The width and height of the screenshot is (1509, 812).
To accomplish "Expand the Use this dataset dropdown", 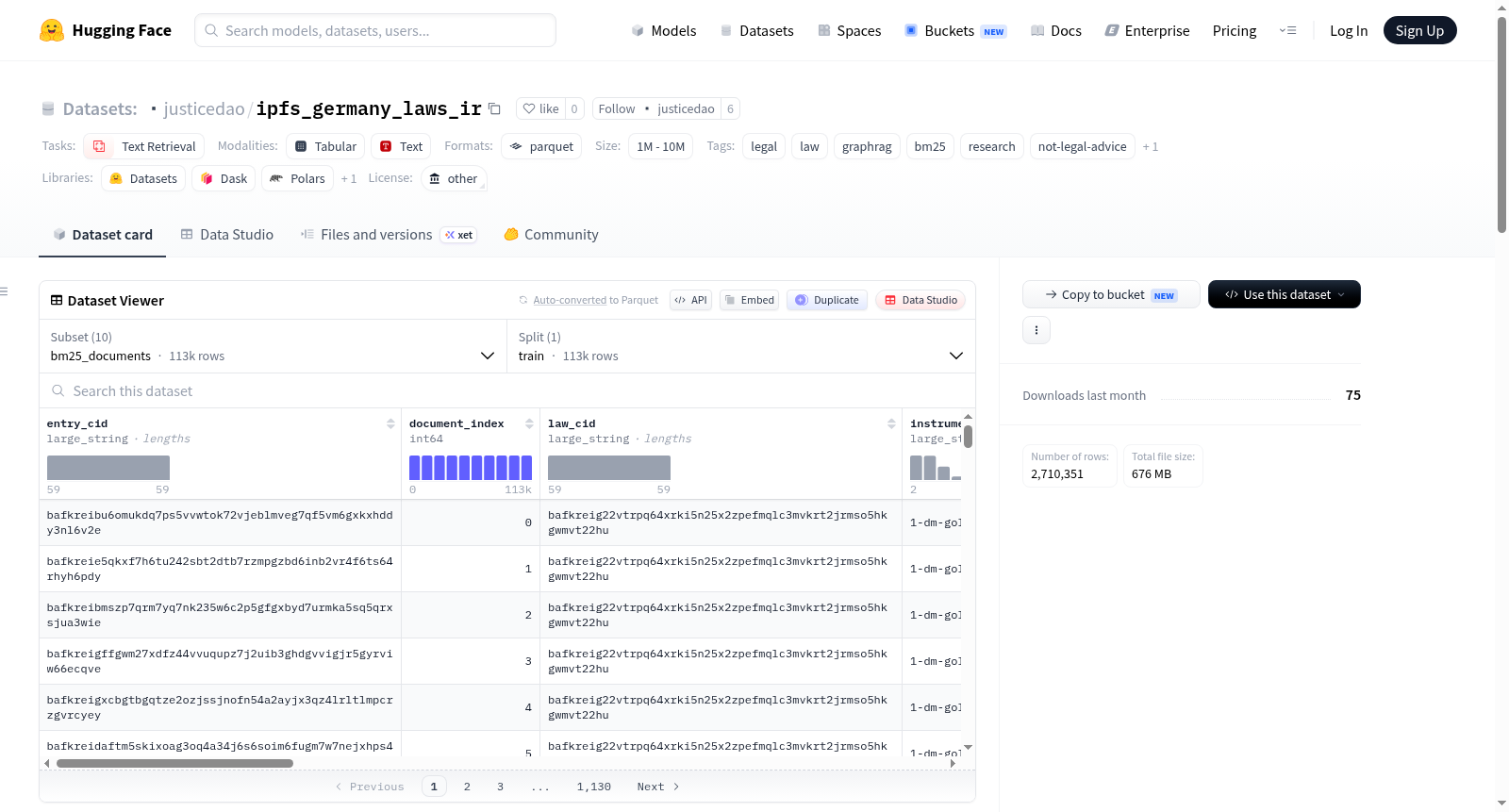I will point(1285,294).
